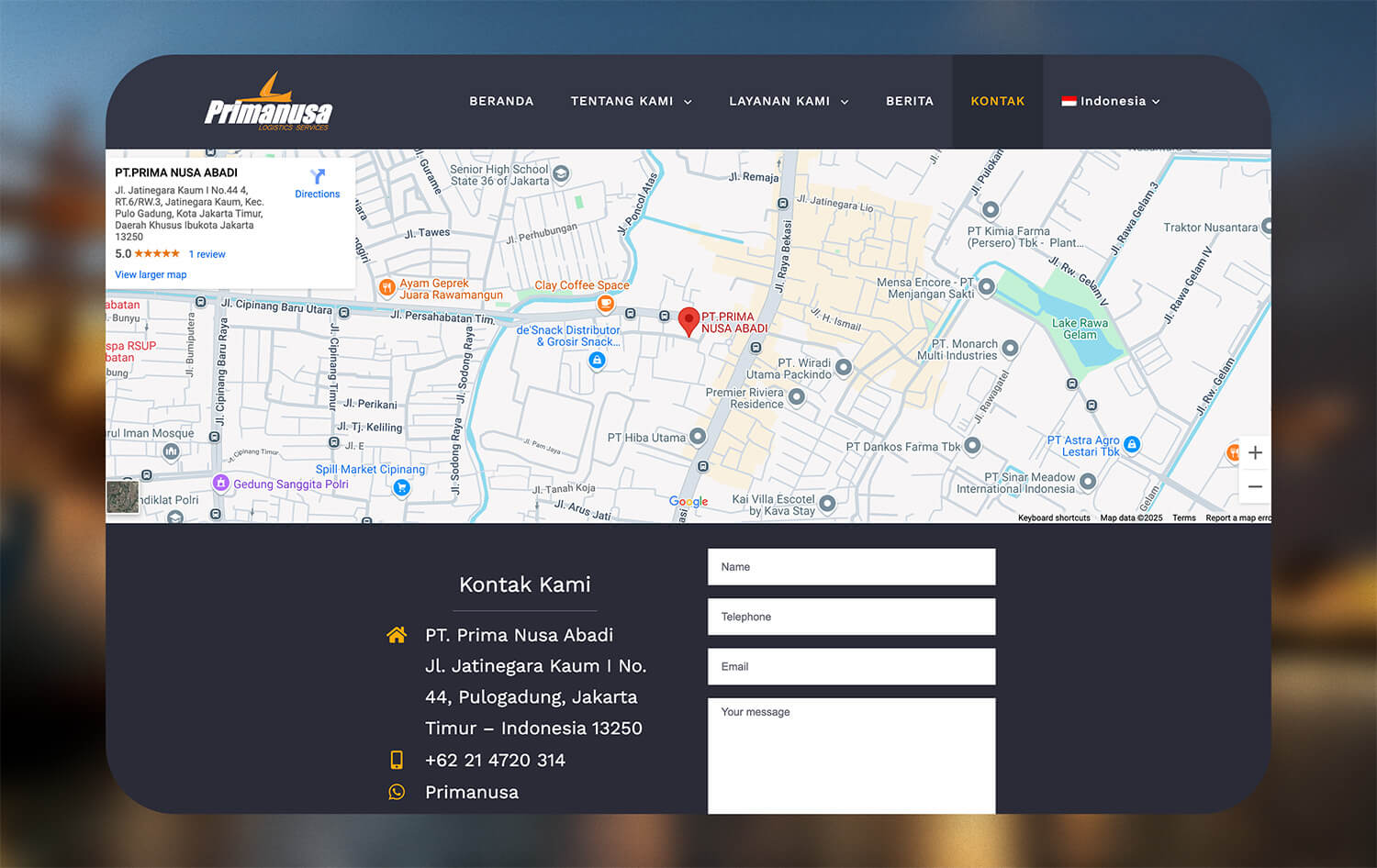This screenshot has width=1377, height=868.
Task: Zoom out of the map
Action: coord(1255,486)
